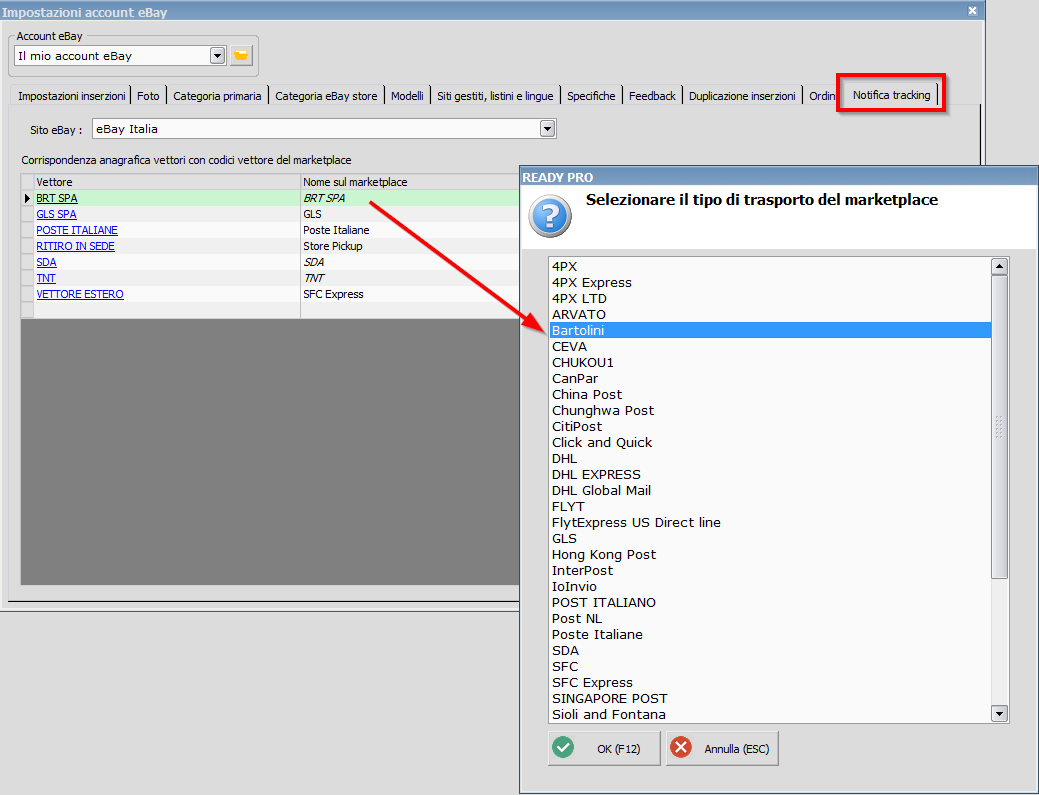Select SFC Express in the transport list
The height and width of the screenshot is (795, 1039).
click(770, 682)
